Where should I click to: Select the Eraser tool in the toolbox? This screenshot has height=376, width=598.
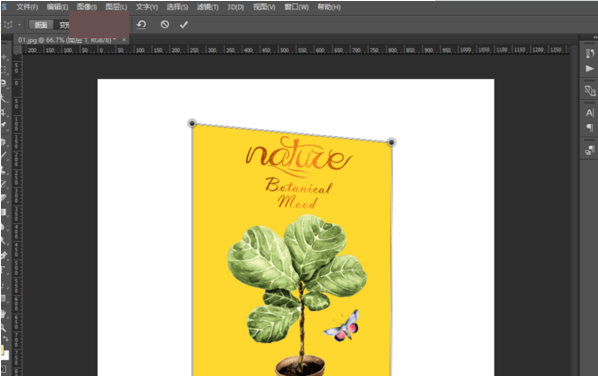pyautogui.click(x=4, y=197)
